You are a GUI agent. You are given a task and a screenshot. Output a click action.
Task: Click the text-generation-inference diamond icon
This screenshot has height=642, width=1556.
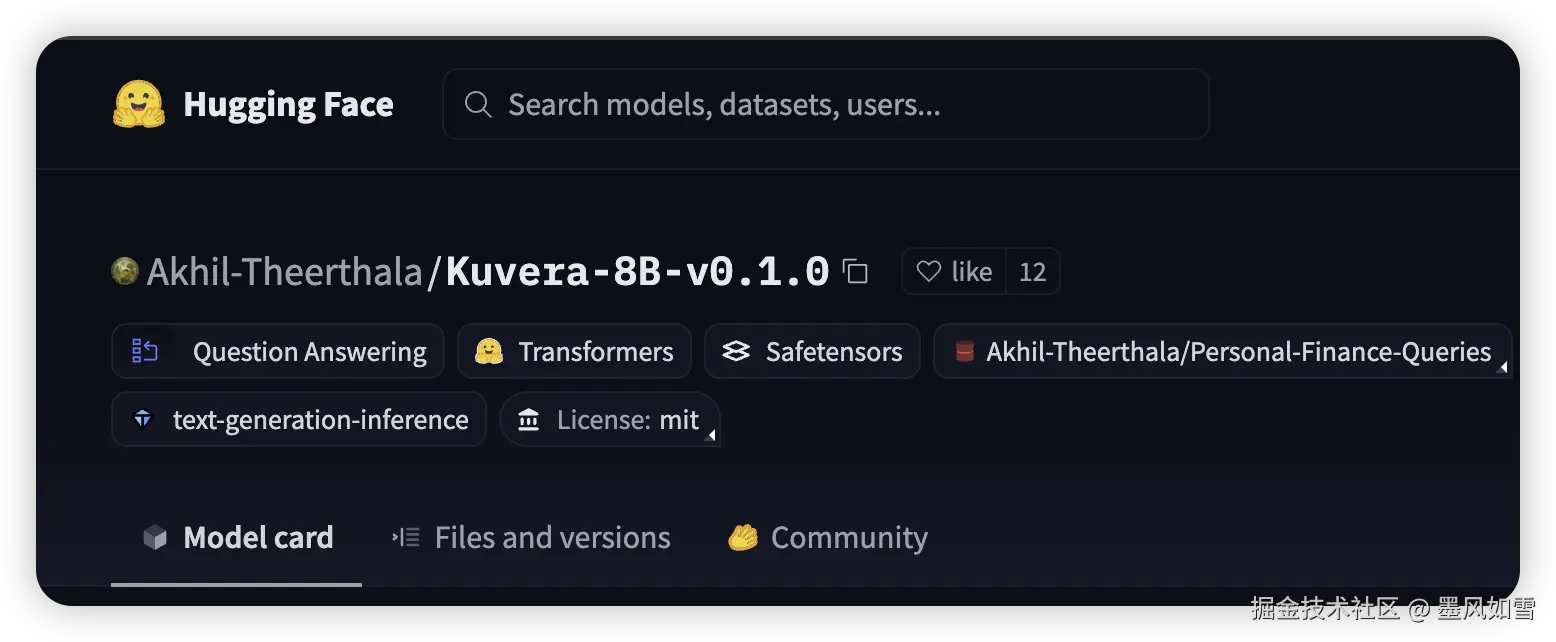coord(143,419)
